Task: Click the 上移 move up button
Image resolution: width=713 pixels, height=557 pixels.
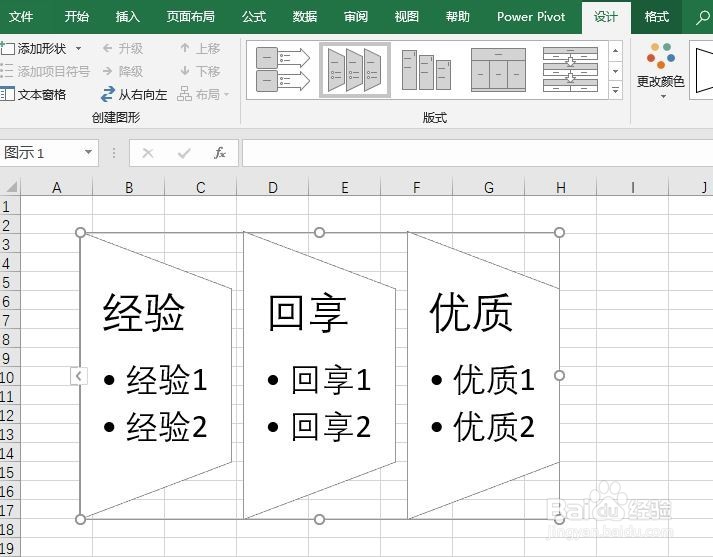Action: tap(200, 48)
